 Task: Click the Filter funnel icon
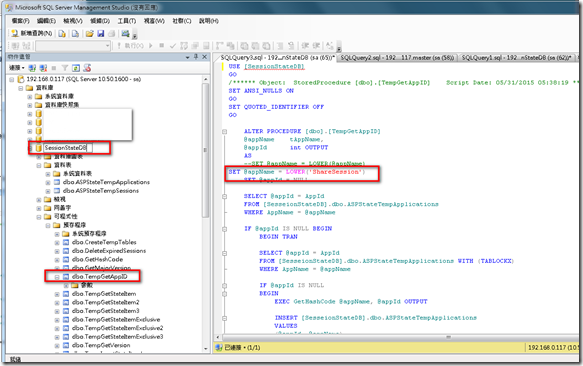[65, 68]
